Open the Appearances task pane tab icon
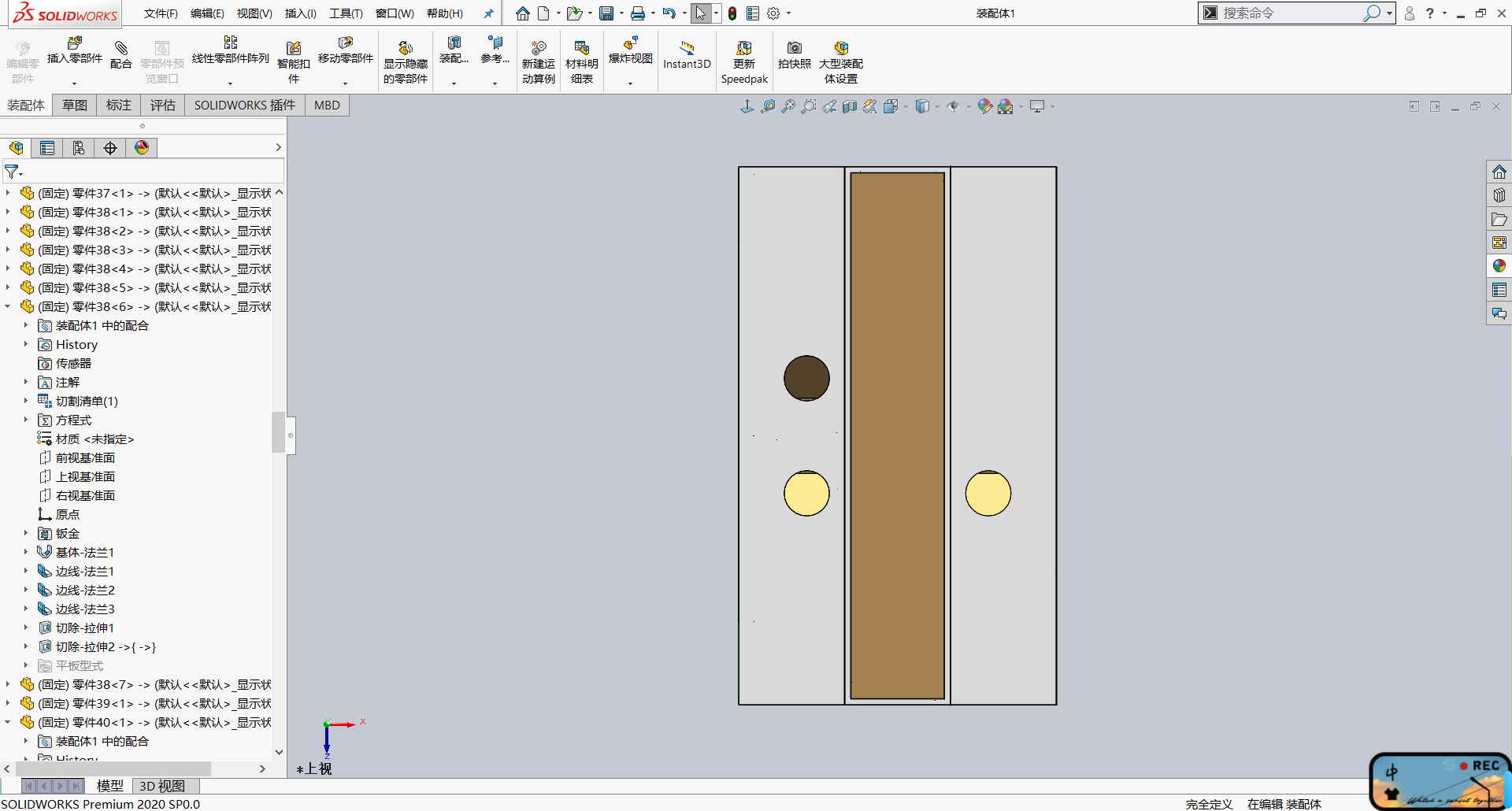 pos(1499,266)
